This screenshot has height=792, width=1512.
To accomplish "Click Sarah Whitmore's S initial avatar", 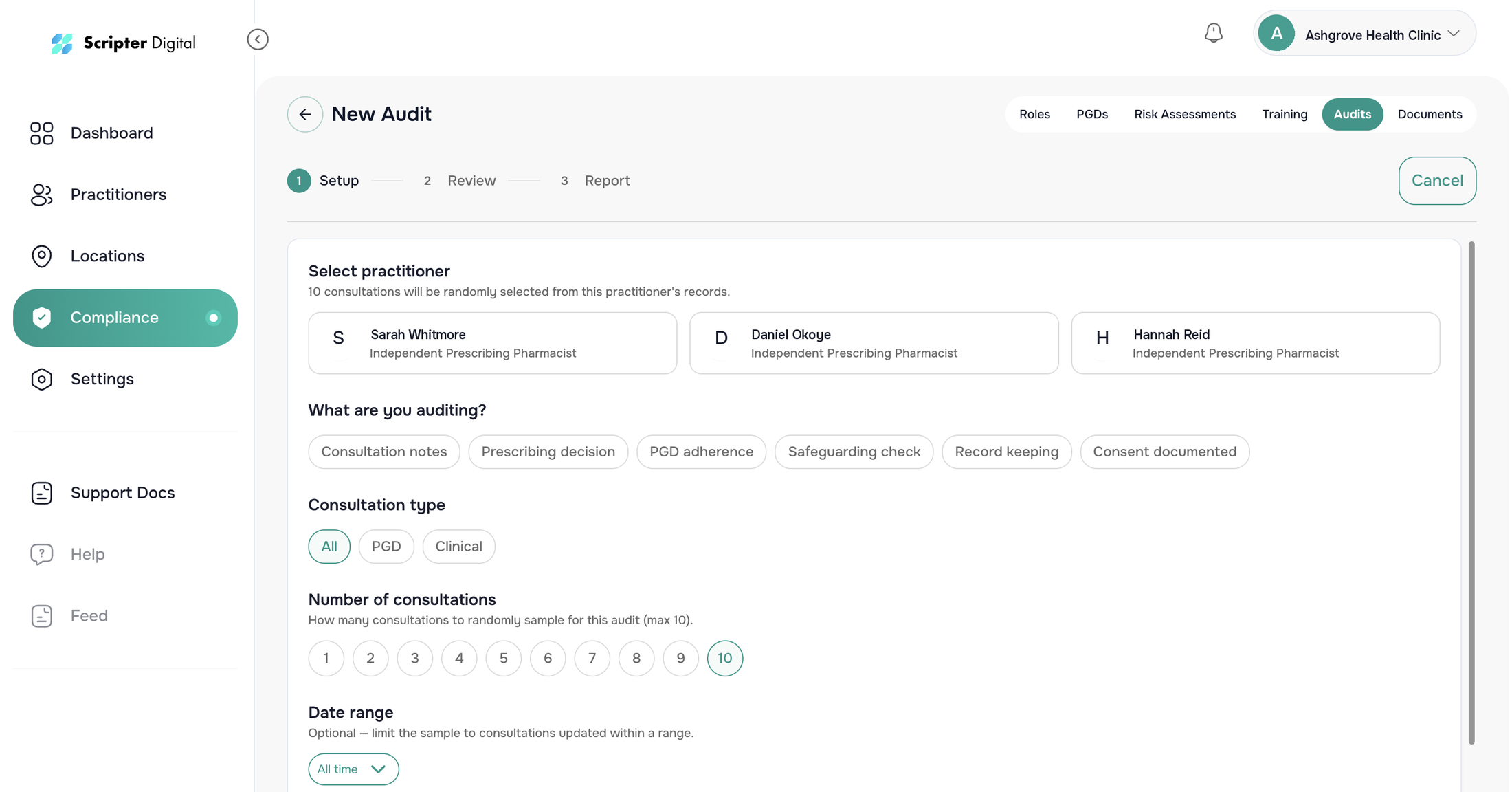I will click(338, 338).
